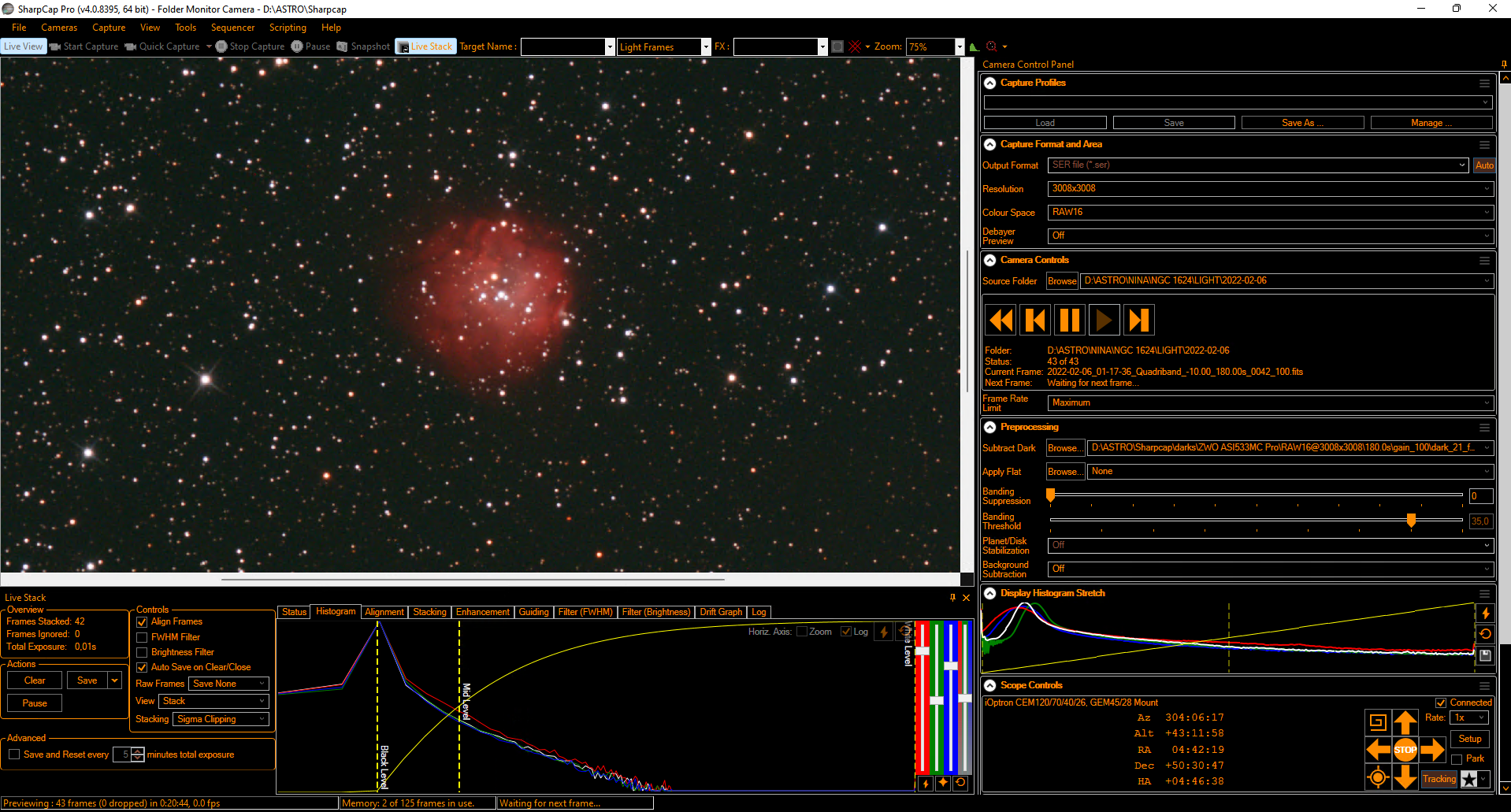This screenshot has height=812, width=1511.
Task: Open the Drift Graph tab
Action: point(721,612)
